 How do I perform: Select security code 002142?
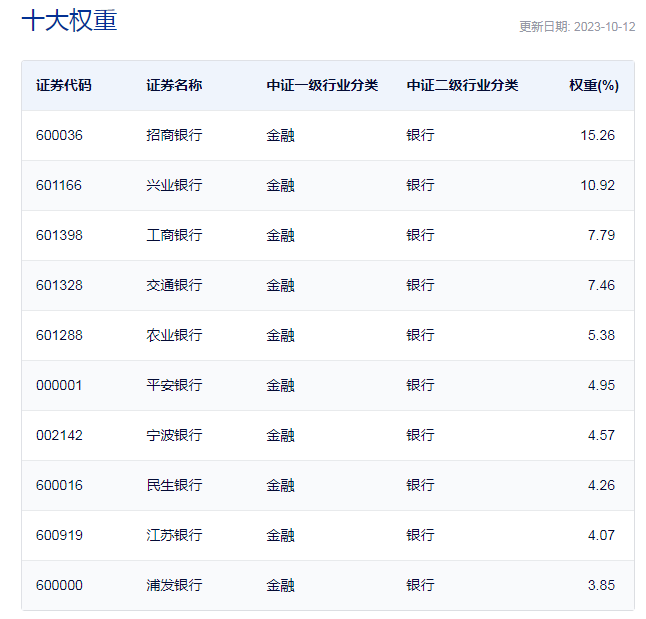pyautogui.click(x=59, y=435)
